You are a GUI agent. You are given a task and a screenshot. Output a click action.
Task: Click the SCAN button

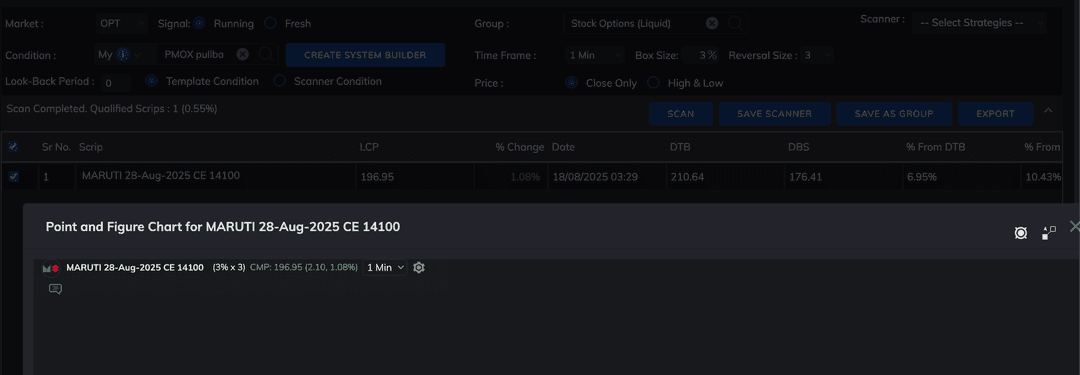pos(681,114)
